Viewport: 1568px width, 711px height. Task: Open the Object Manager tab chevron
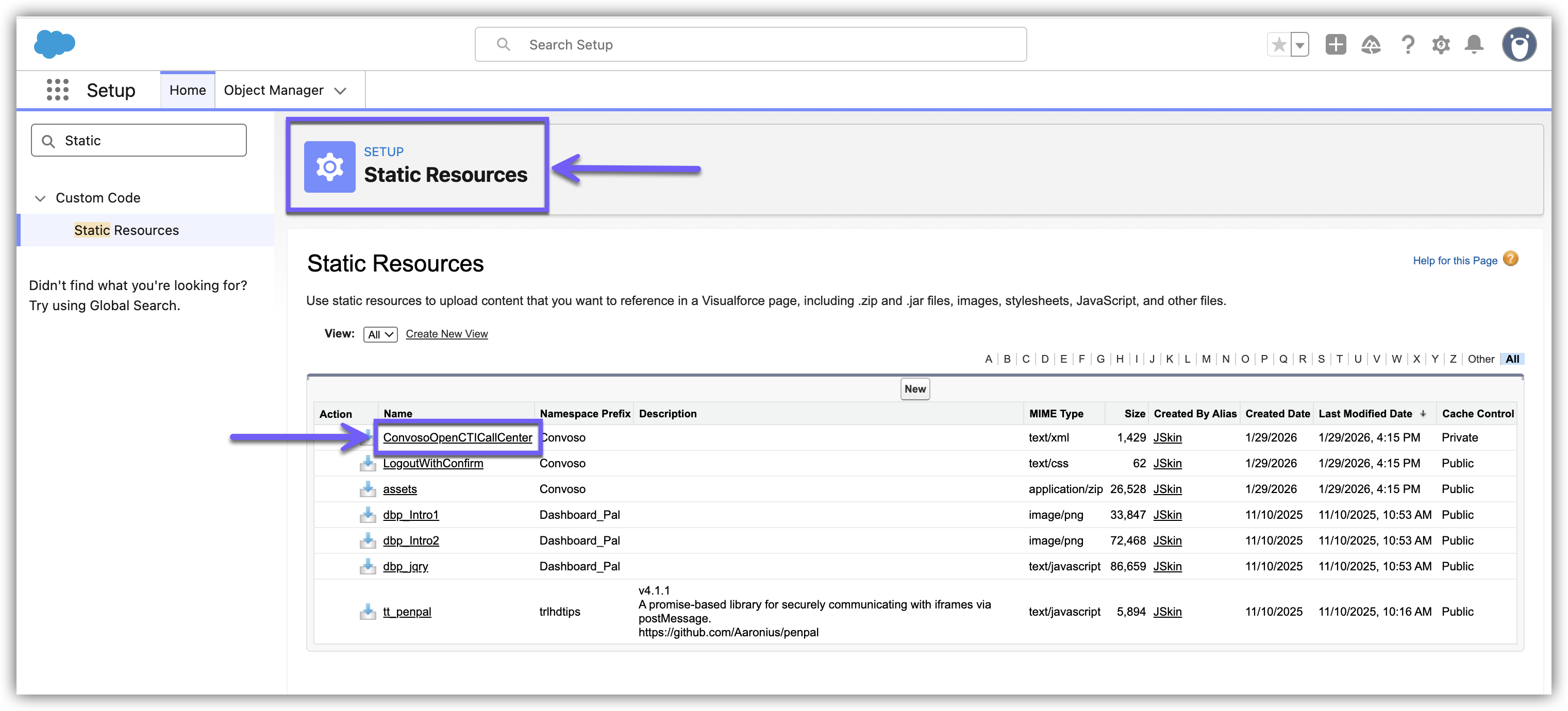(x=340, y=91)
